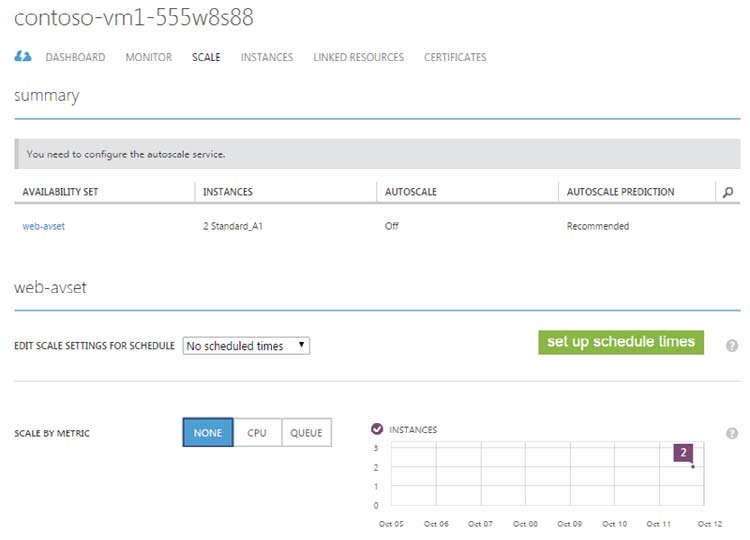Click help icon beside set up schedule times
This screenshot has height=540, width=750.
click(732, 345)
